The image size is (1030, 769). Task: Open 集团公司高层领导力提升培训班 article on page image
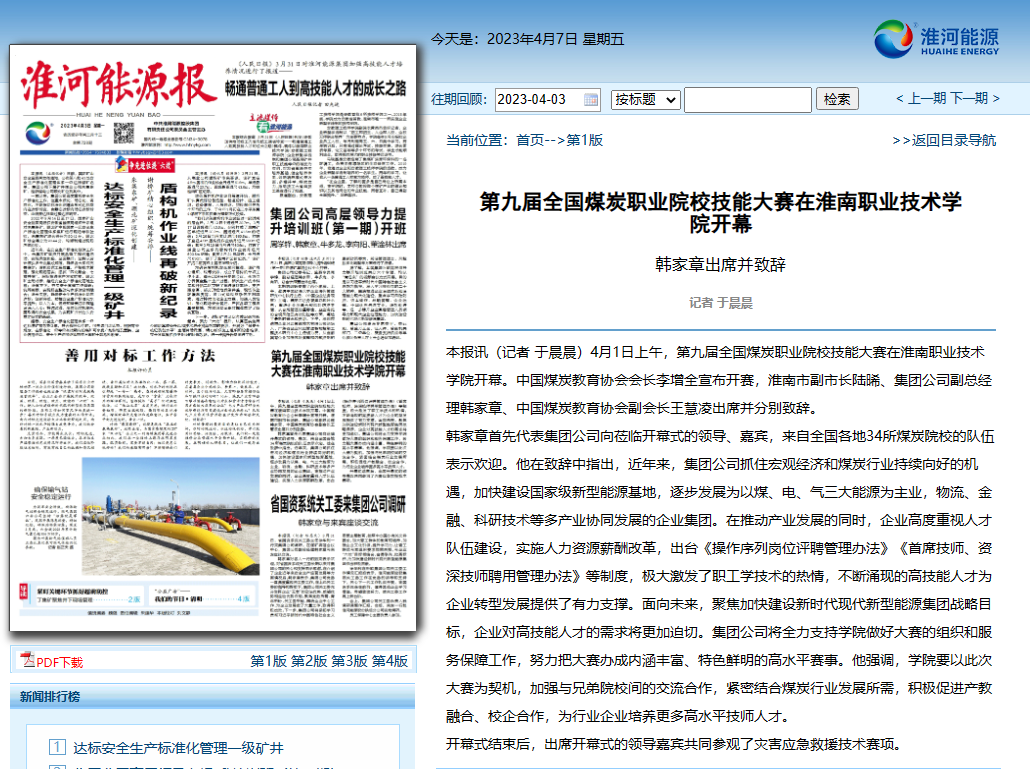pyautogui.click(x=338, y=221)
